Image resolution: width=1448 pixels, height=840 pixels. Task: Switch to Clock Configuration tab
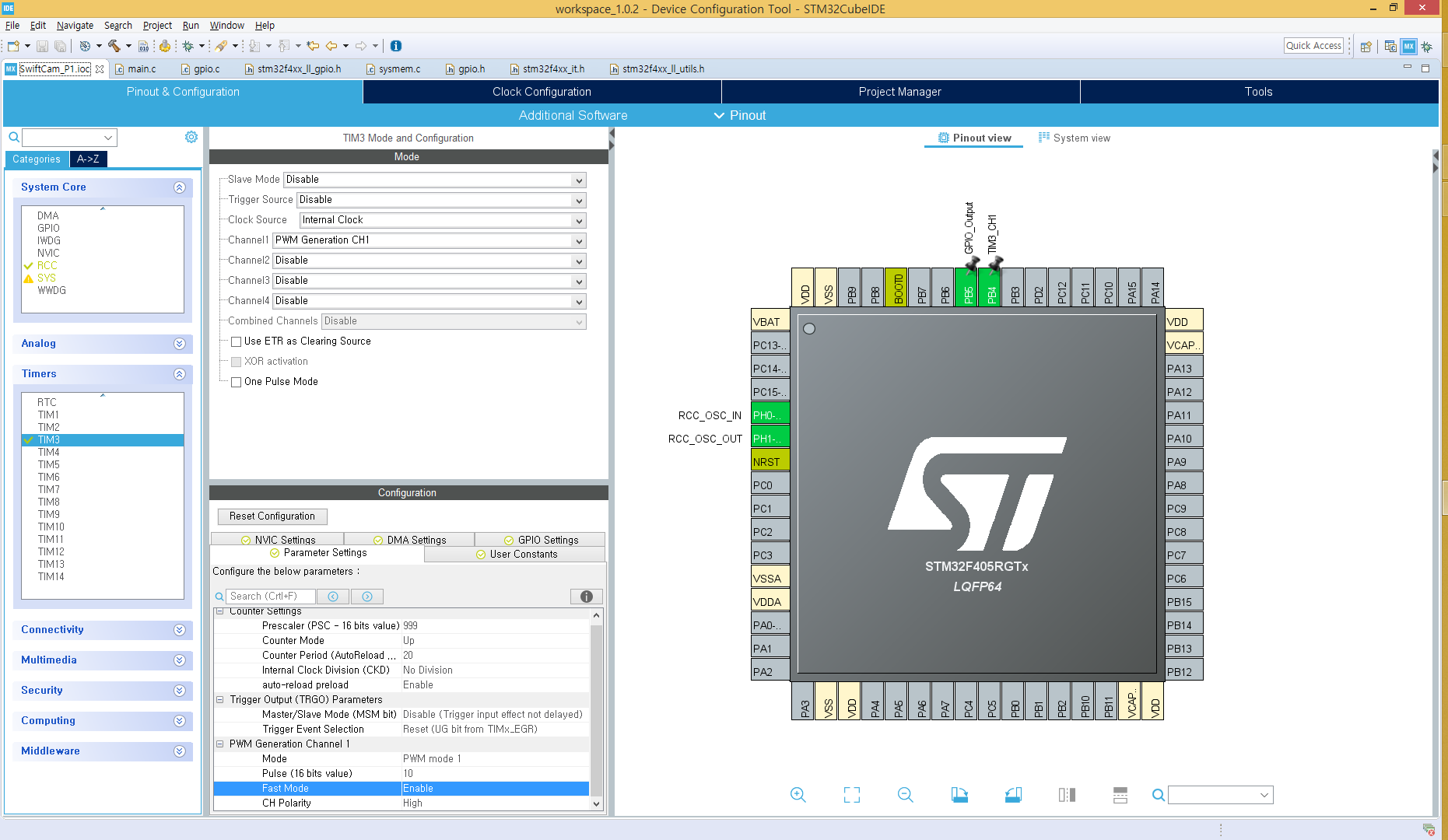click(542, 92)
